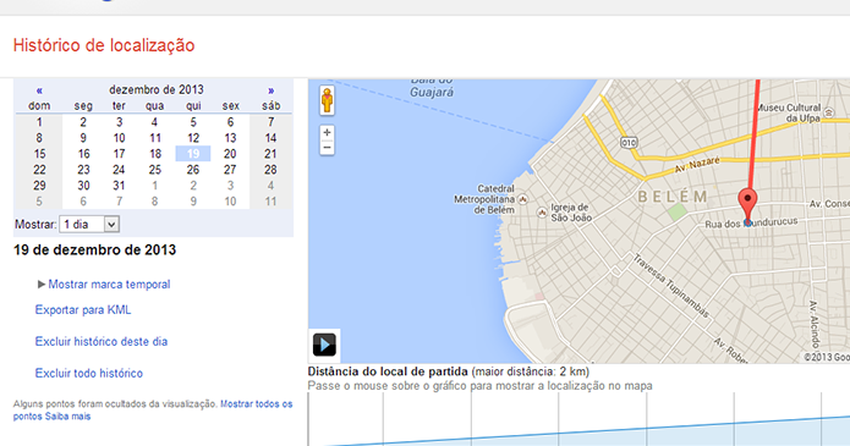850x446 pixels.
Task: Select December 12 in calendar
Action: pos(193,138)
